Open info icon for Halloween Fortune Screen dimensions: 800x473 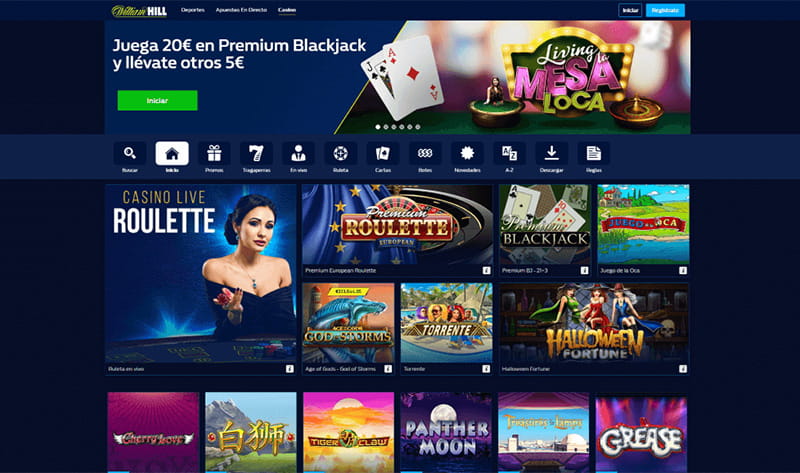tap(683, 369)
